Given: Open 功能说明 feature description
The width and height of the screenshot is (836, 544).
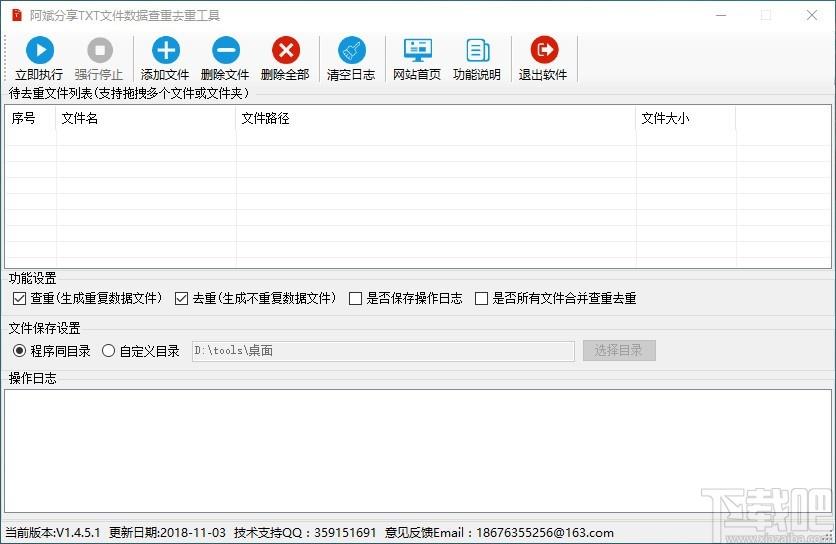Looking at the screenshot, I should click(x=477, y=58).
